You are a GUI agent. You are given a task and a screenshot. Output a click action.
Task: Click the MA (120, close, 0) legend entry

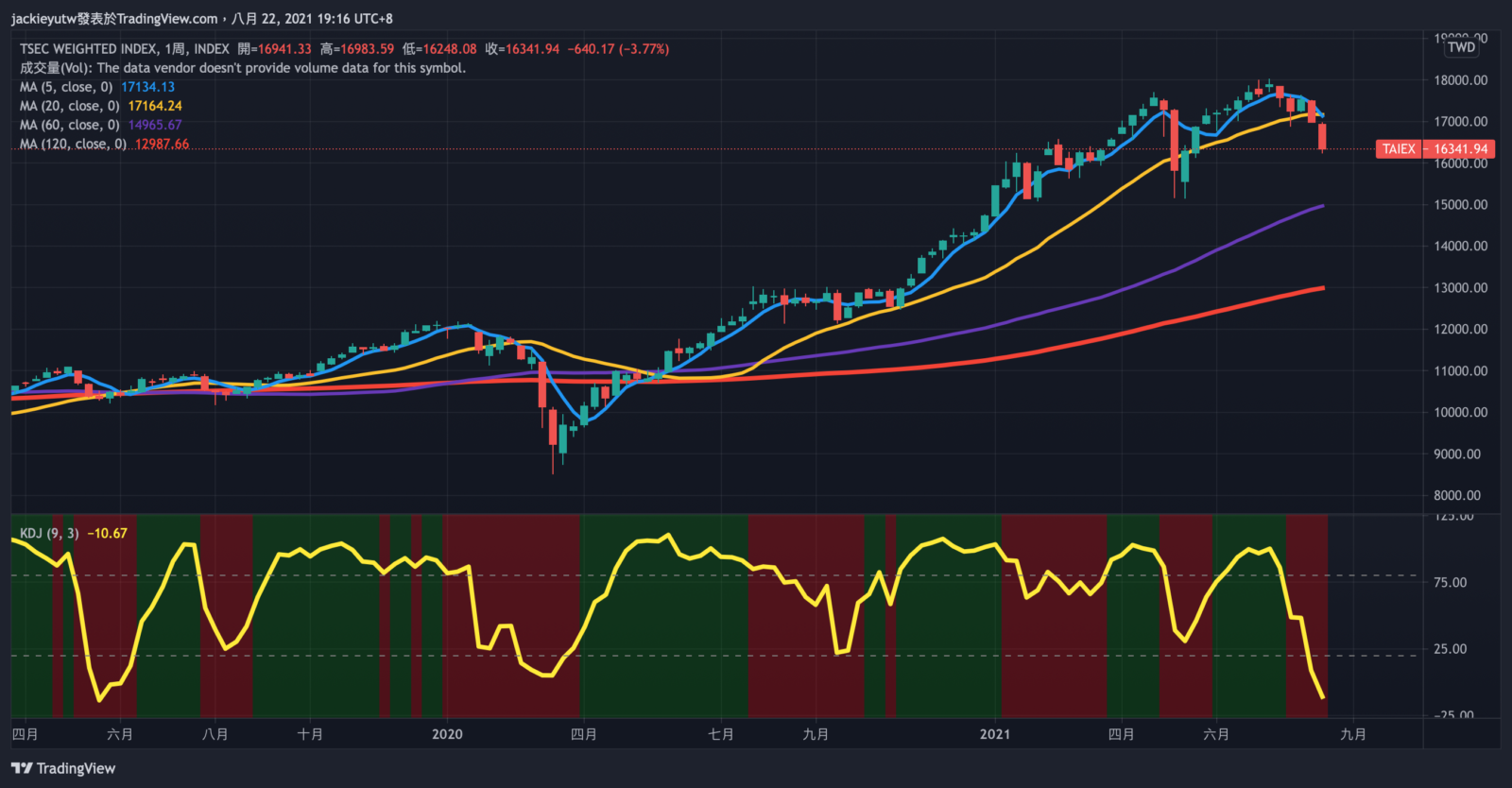73,145
